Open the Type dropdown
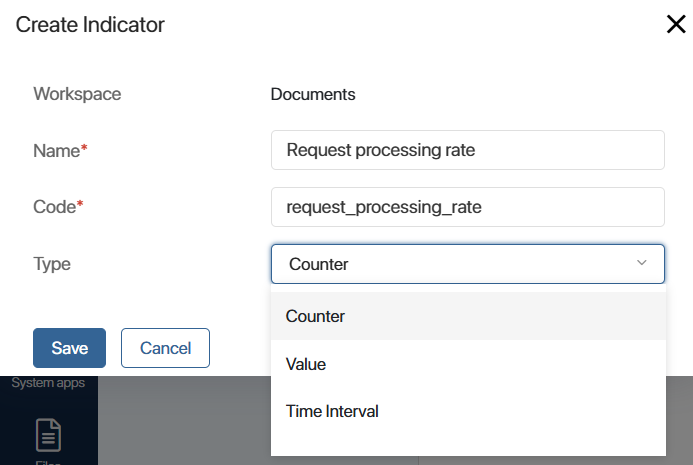693x465 pixels. click(468, 264)
